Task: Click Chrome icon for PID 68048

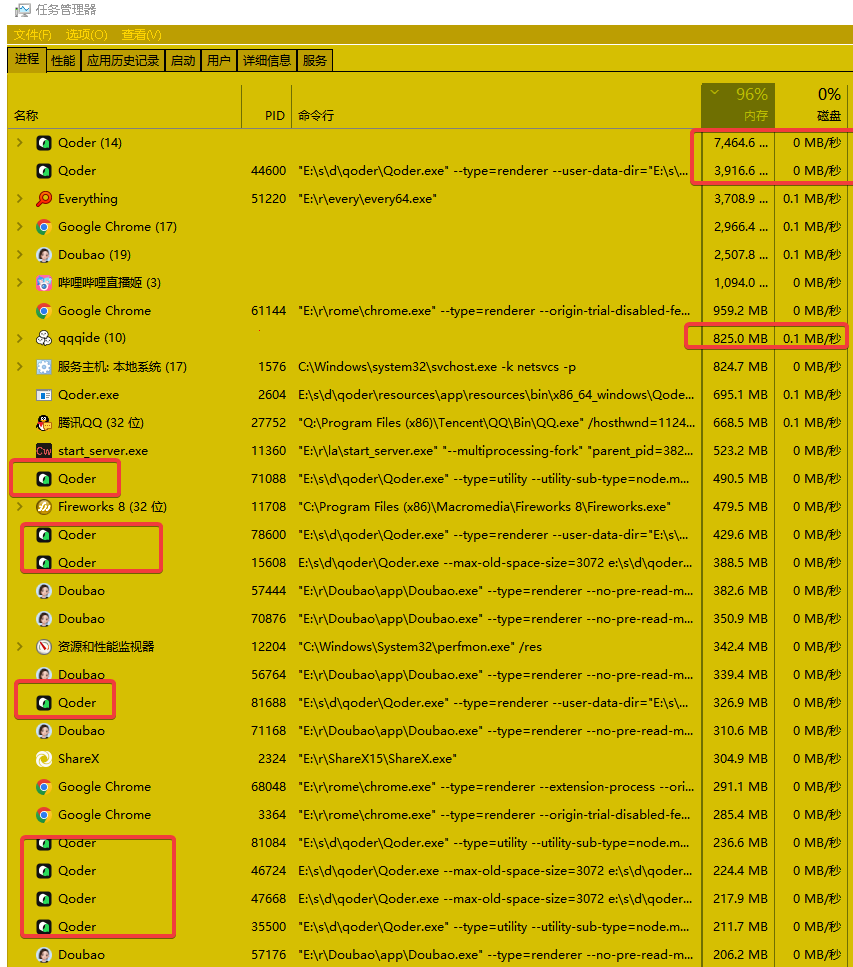Action: [x=44, y=787]
